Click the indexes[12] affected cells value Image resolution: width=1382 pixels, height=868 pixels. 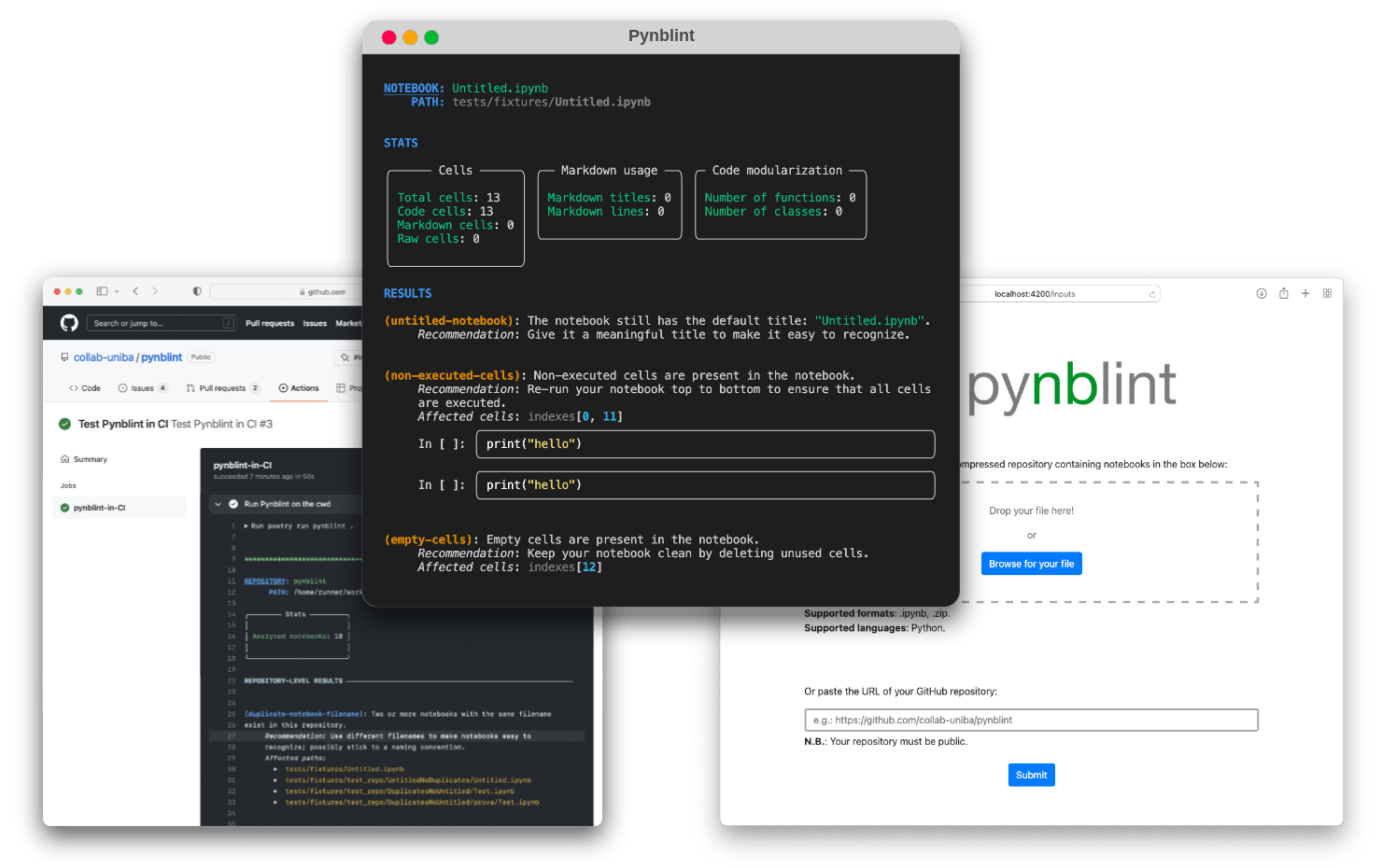click(565, 567)
